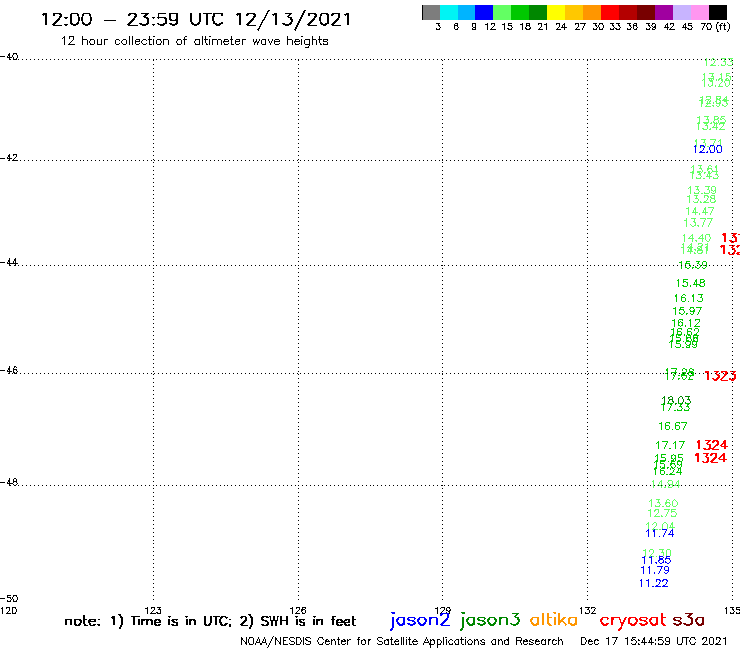Select the purple swatch in the color bar
The height and width of the screenshot is (650, 740).
click(x=664, y=12)
